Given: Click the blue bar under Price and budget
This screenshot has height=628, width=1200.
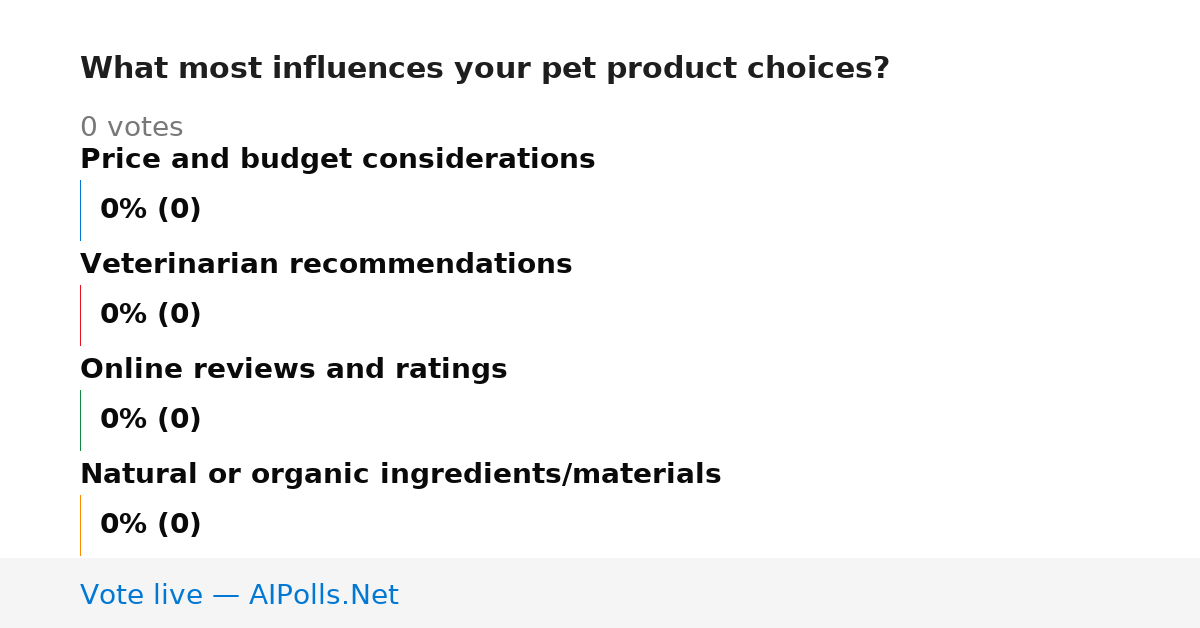Looking at the screenshot, I should click(80, 210).
